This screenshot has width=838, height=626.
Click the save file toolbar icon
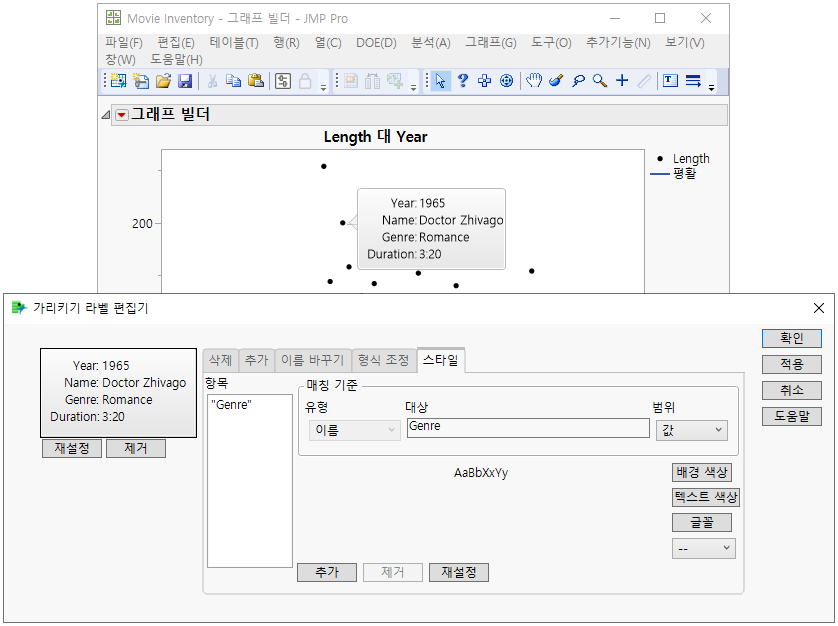[x=185, y=81]
